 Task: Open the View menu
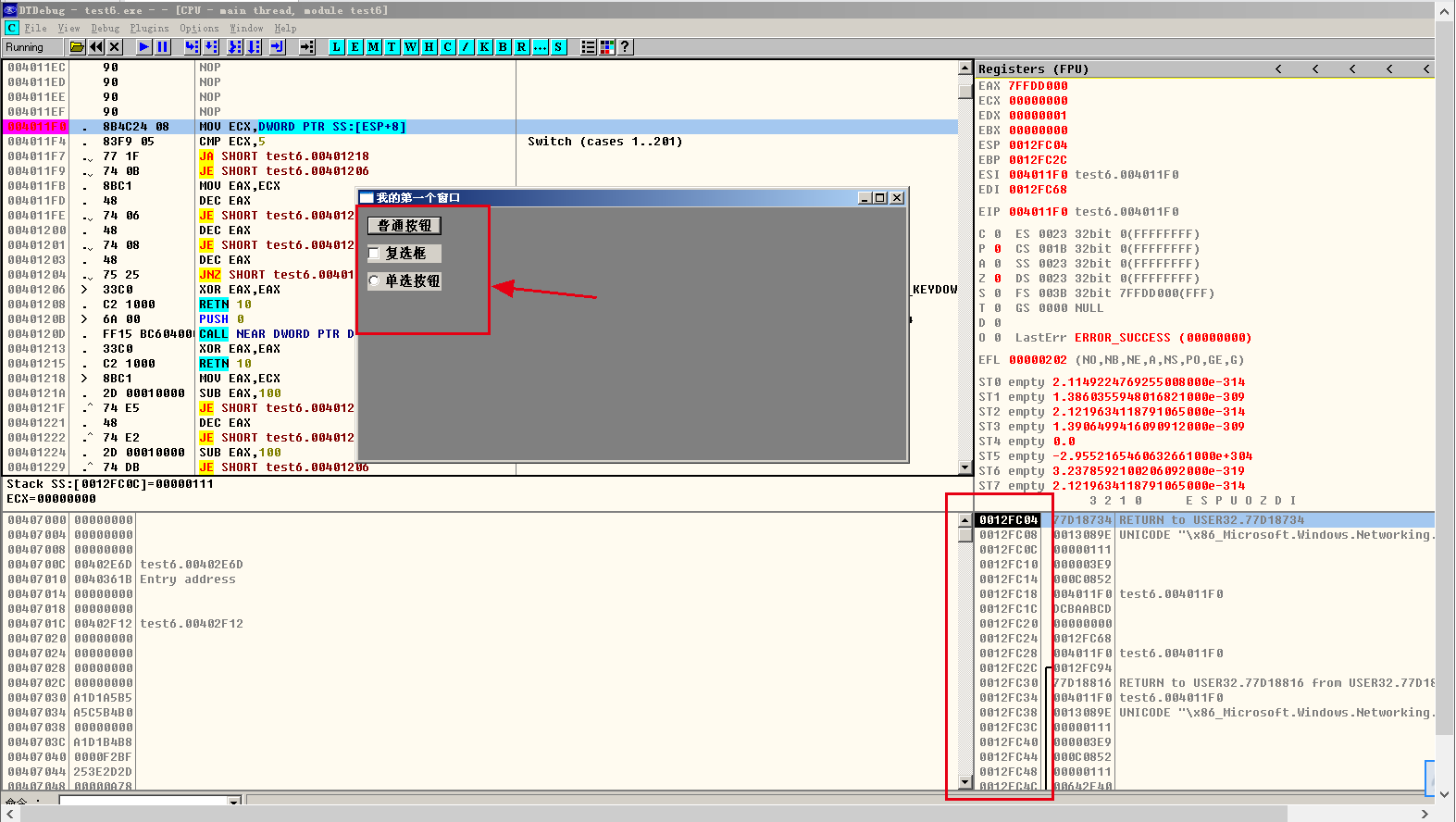[68, 29]
